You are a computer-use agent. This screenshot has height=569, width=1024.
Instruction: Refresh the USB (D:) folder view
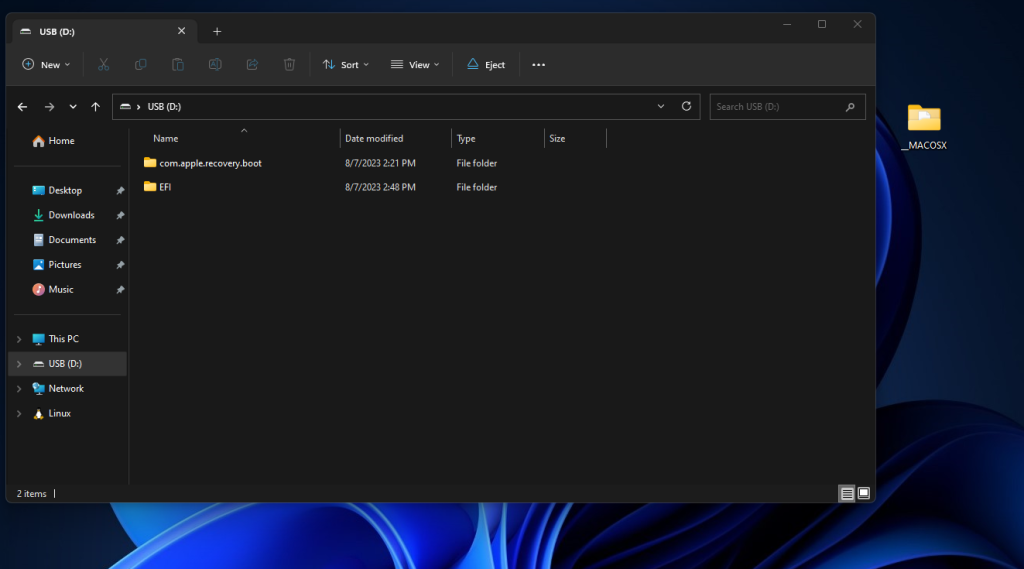(x=686, y=106)
